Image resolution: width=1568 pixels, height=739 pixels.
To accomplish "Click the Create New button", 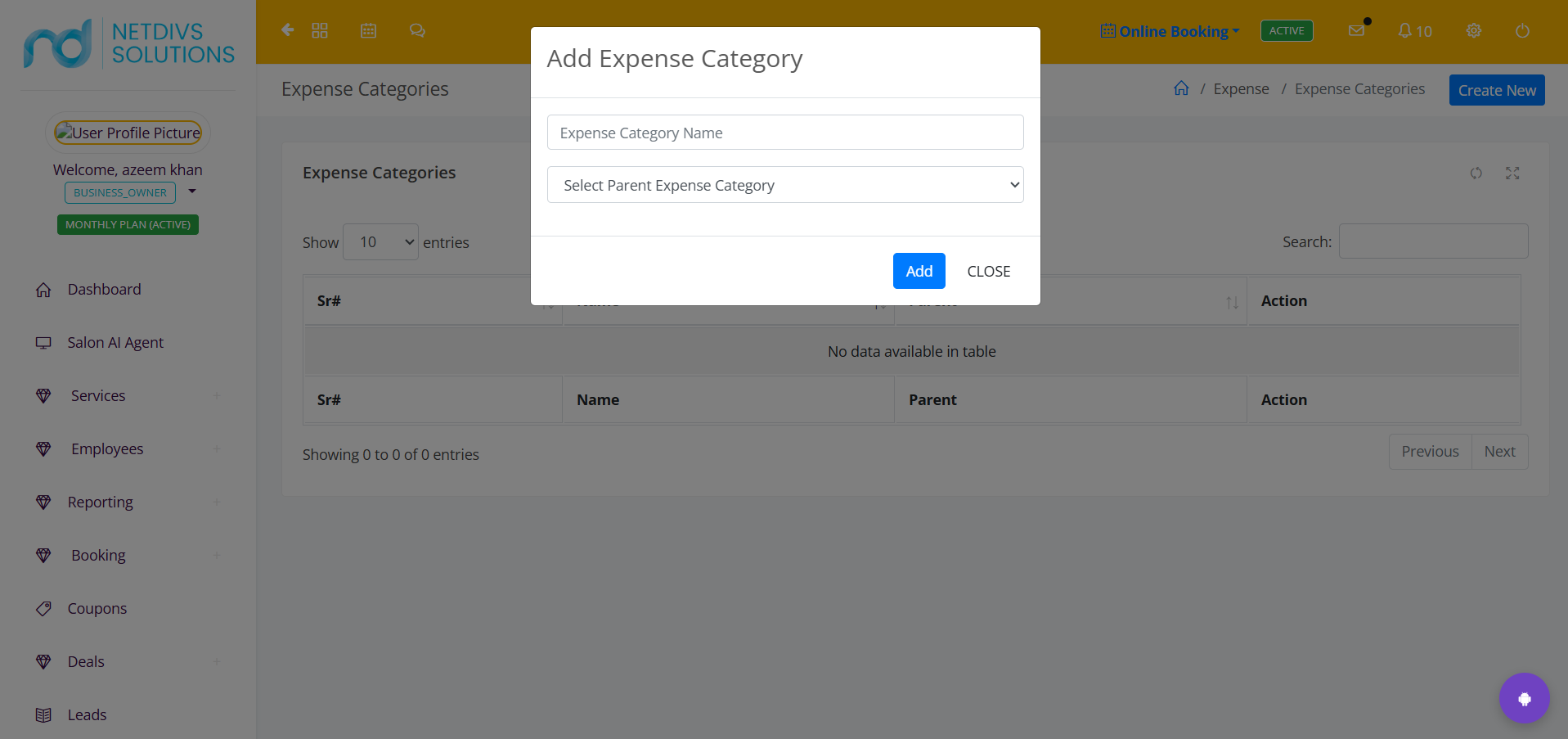I will tap(1497, 90).
